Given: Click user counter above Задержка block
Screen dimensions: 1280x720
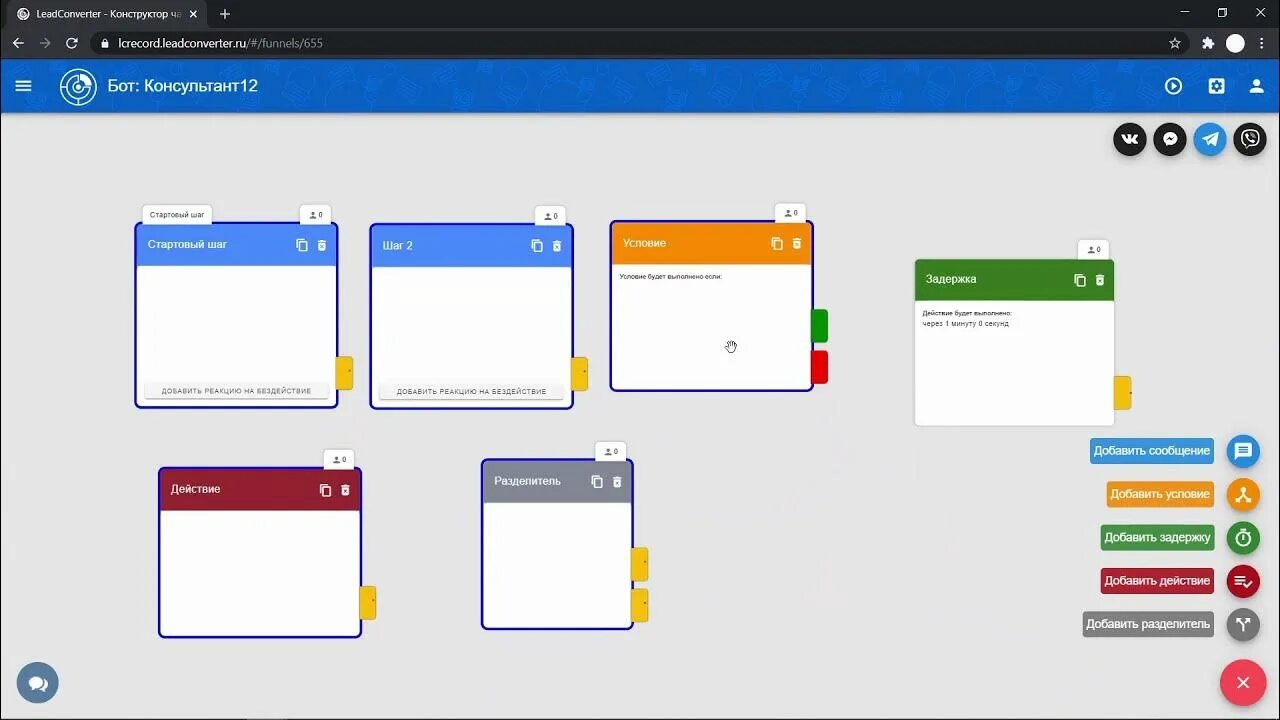Looking at the screenshot, I should [1093, 250].
